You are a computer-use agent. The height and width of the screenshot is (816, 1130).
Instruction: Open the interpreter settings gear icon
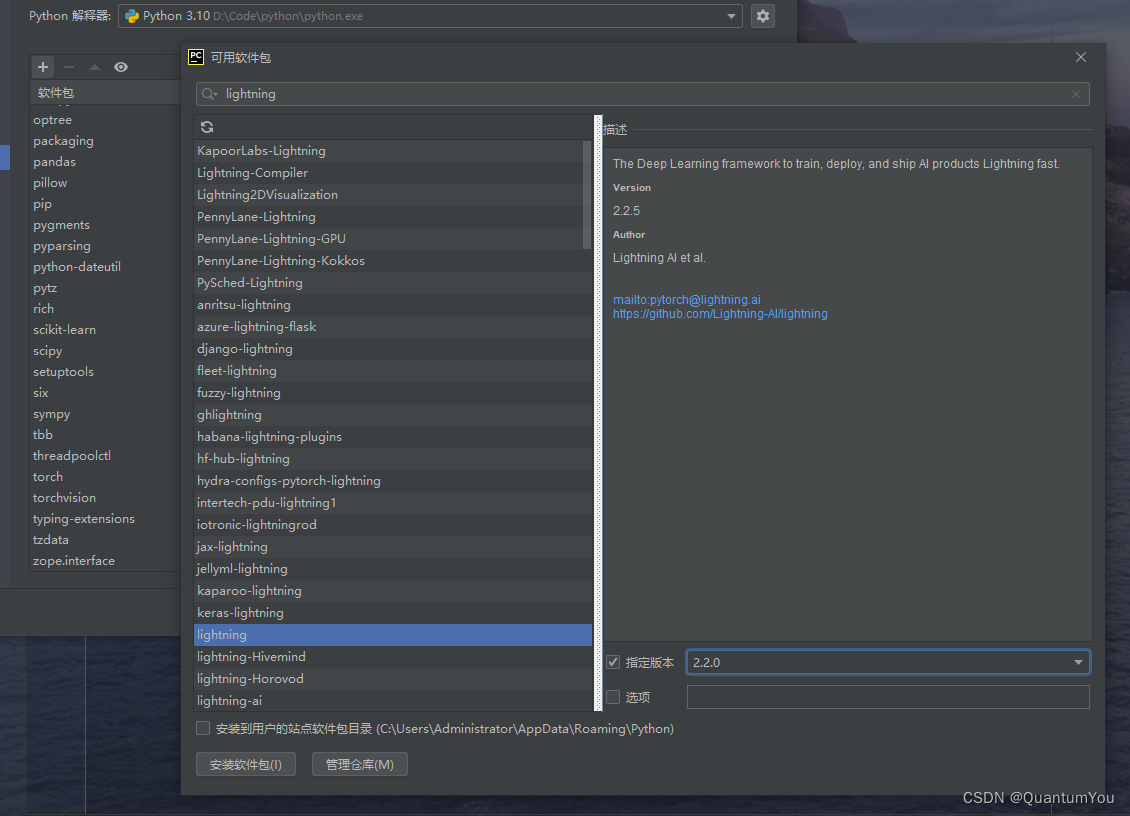coord(762,16)
